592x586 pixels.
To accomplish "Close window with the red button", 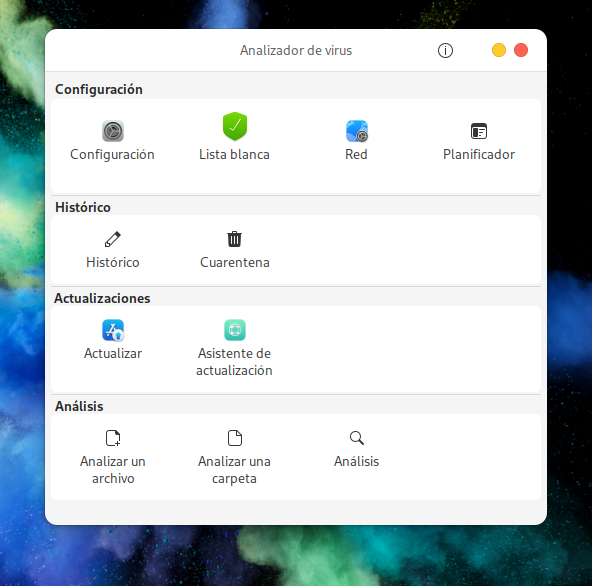I will 521,50.
